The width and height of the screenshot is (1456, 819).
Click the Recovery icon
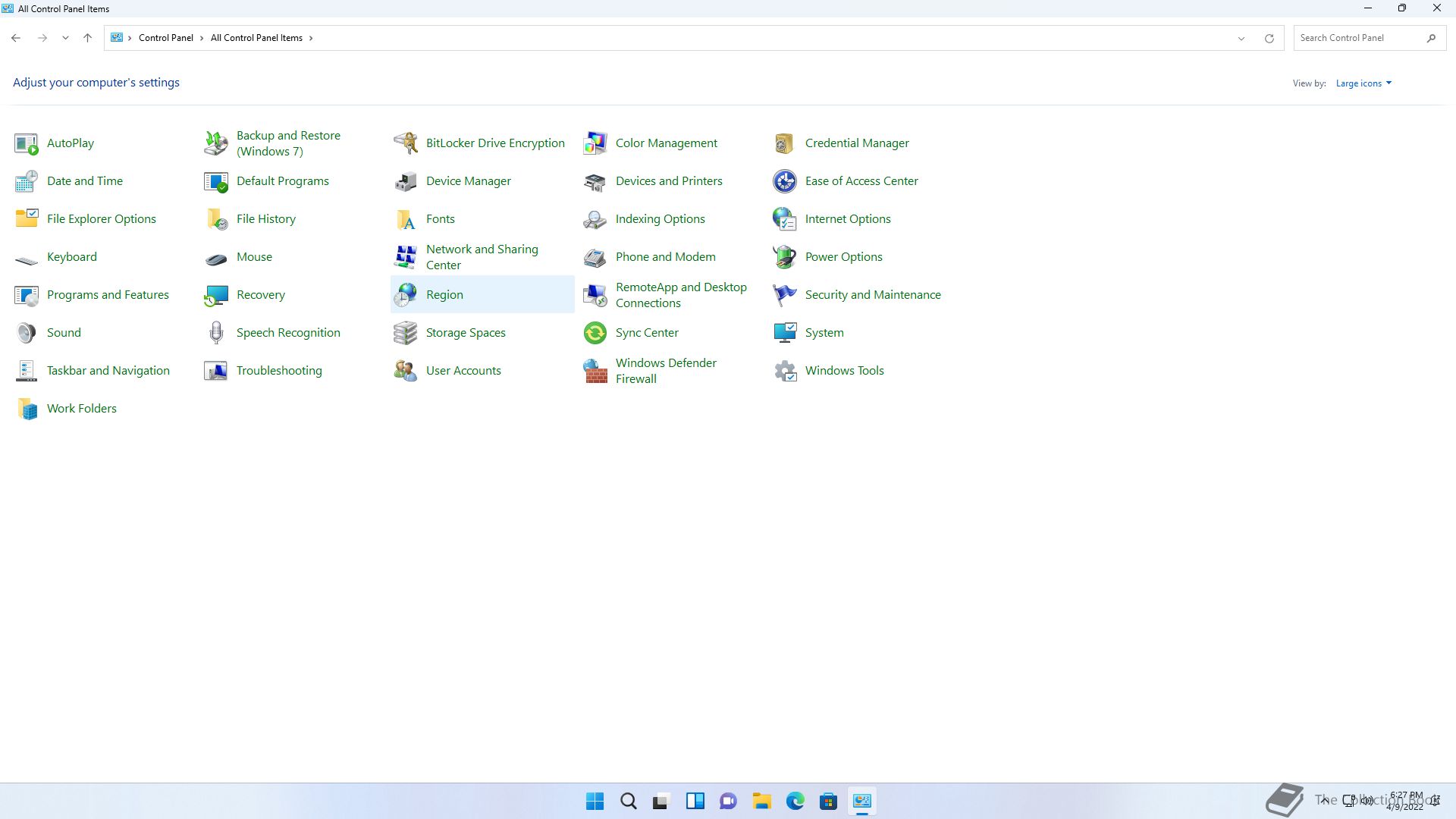(216, 295)
